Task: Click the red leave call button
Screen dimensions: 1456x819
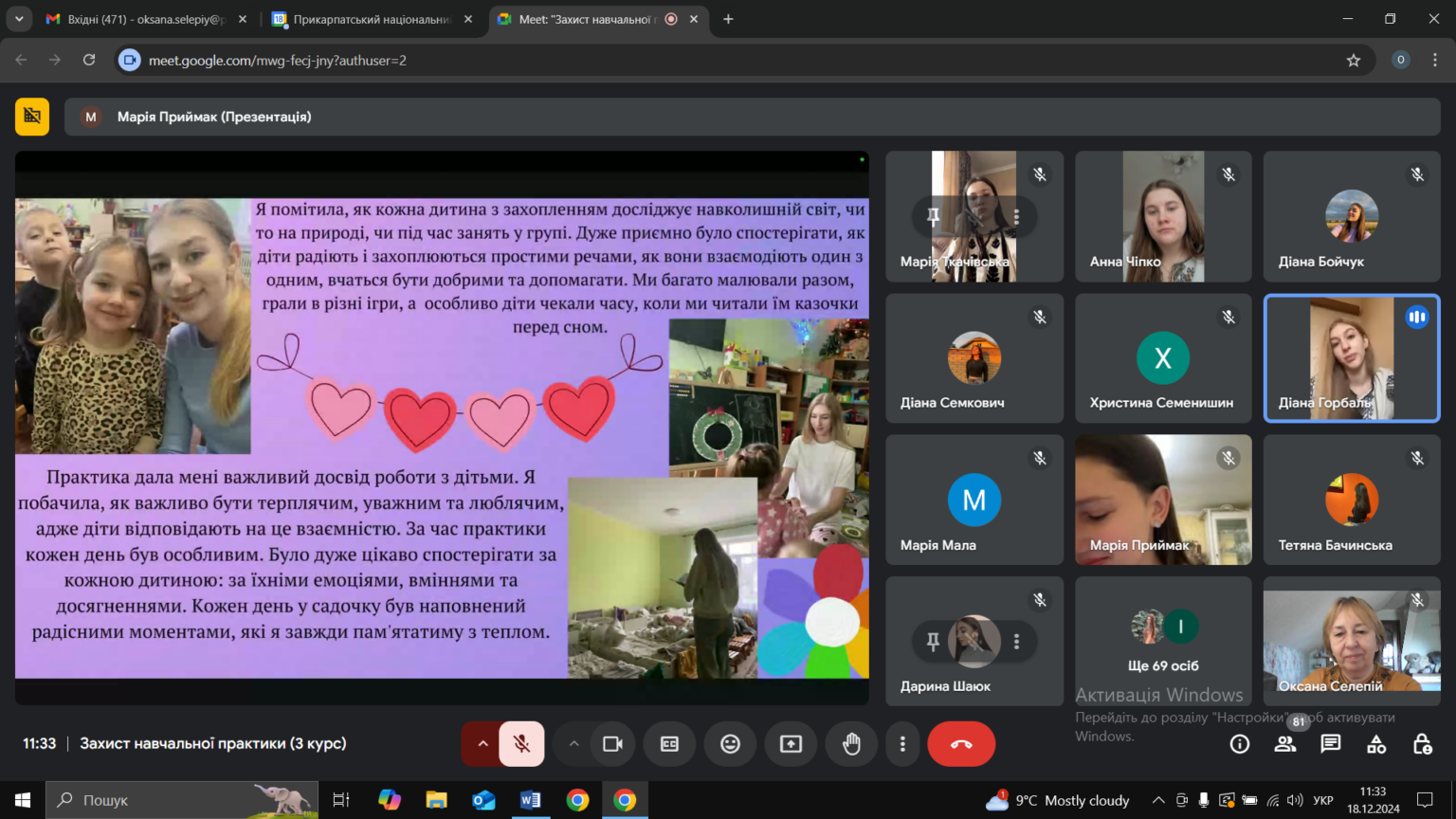Action: pyautogui.click(x=961, y=744)
